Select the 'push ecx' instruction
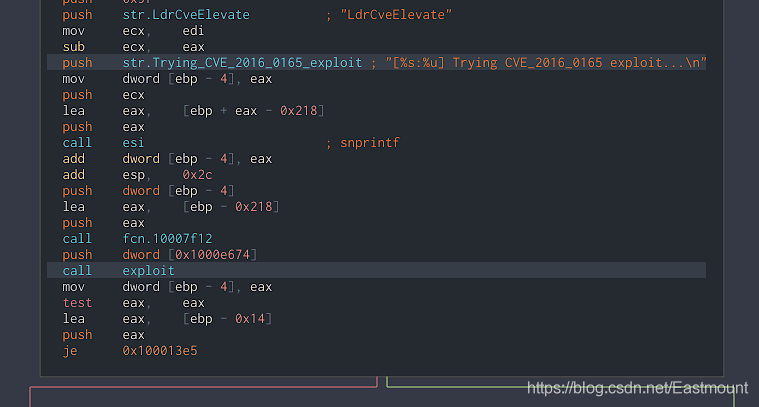The image size is (759, 407). 103,95
